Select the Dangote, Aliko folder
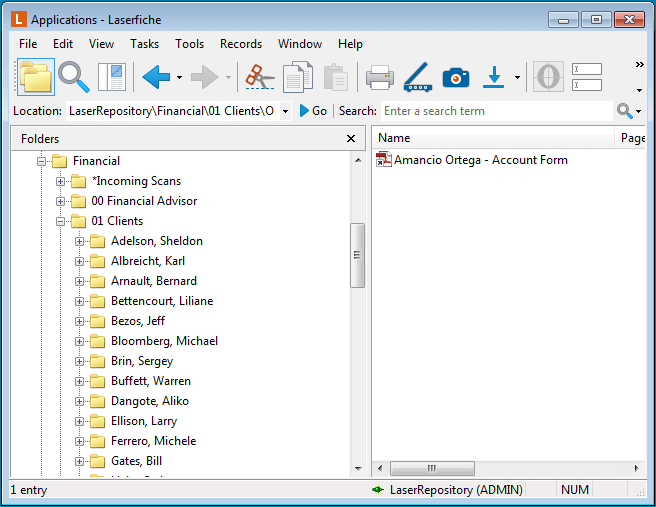 click(x=150, y=401)
